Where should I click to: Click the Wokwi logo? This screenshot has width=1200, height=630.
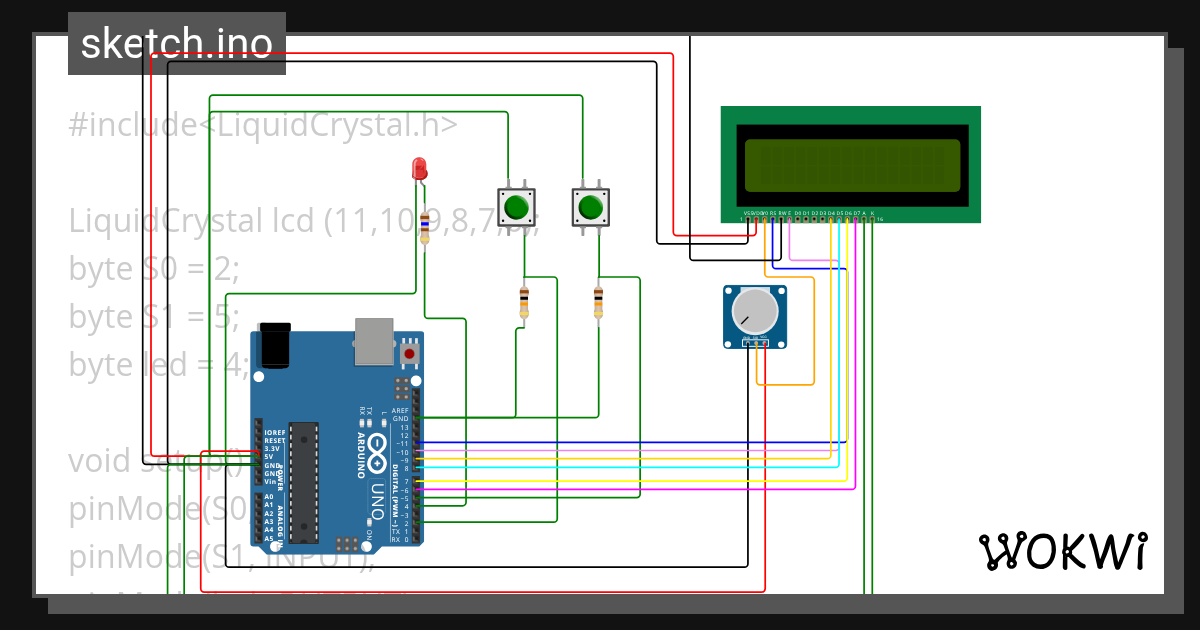point(1063,551)
